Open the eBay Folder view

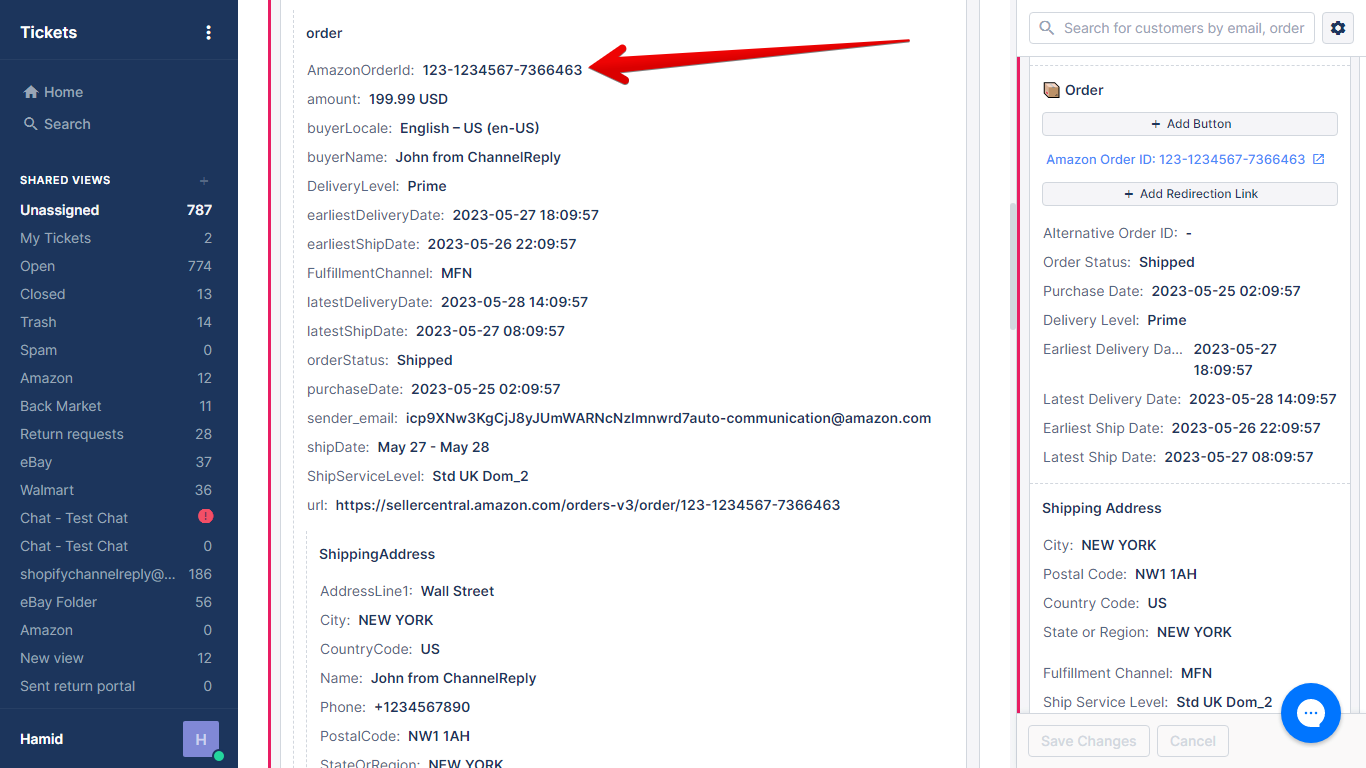[116, 602]
